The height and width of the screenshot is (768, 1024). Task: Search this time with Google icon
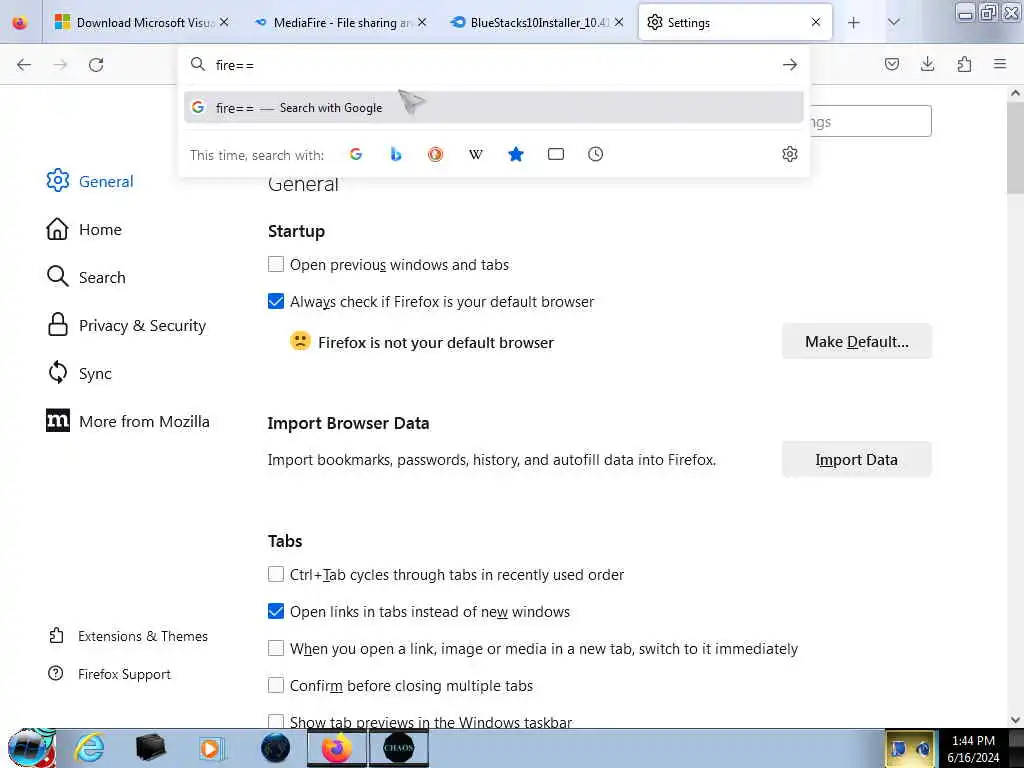tap(356, 154)
